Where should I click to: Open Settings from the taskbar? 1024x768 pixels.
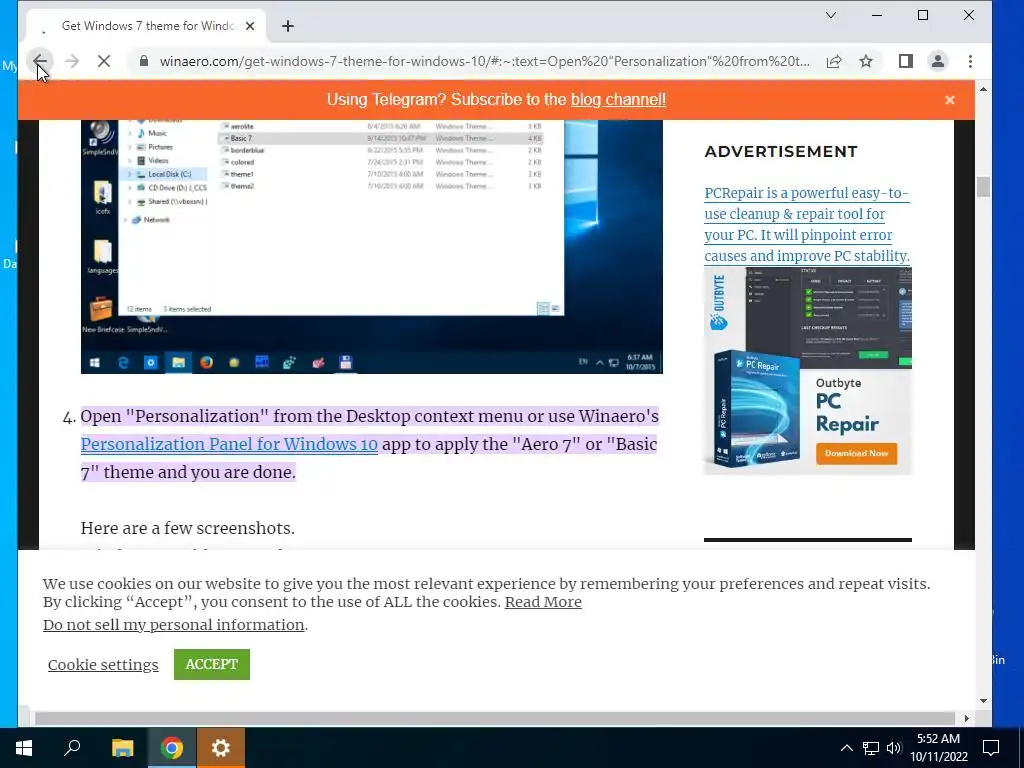click(221, 748)
